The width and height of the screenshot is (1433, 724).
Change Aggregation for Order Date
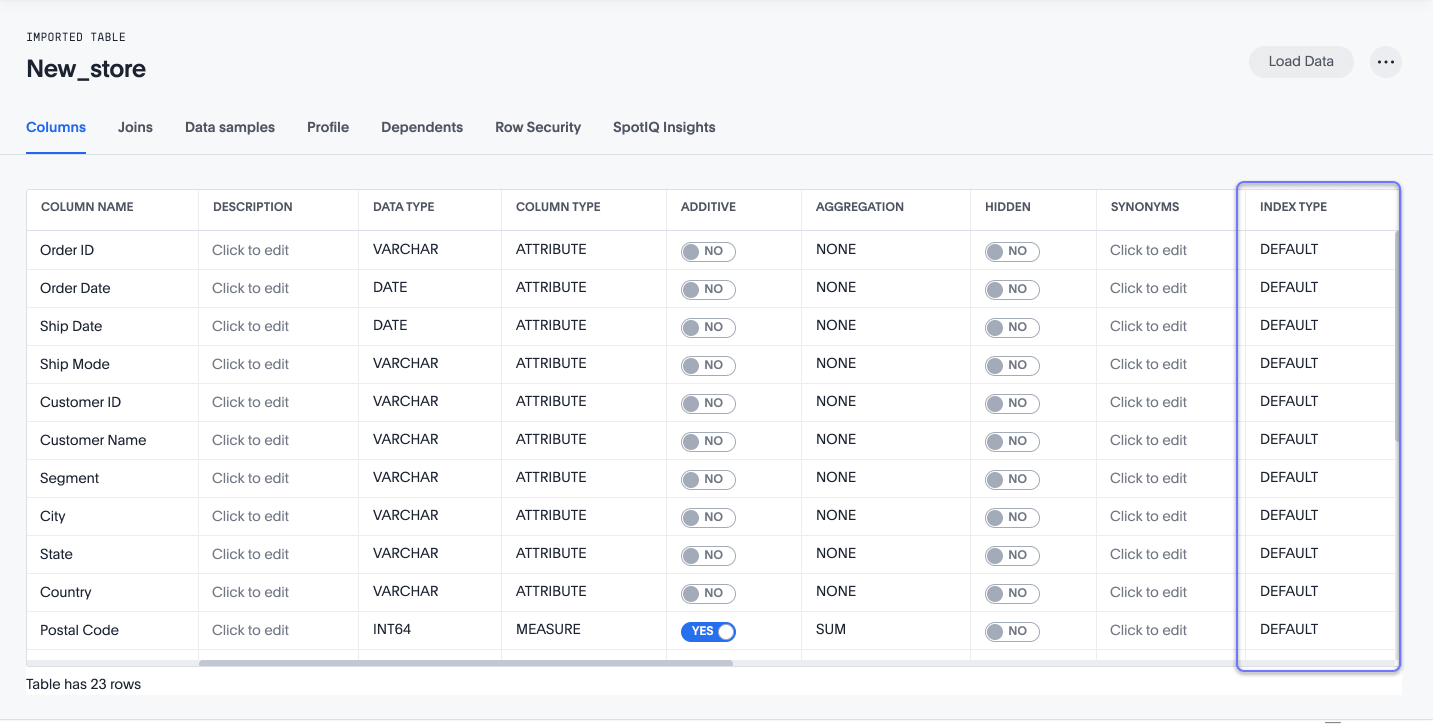(836, 287)
